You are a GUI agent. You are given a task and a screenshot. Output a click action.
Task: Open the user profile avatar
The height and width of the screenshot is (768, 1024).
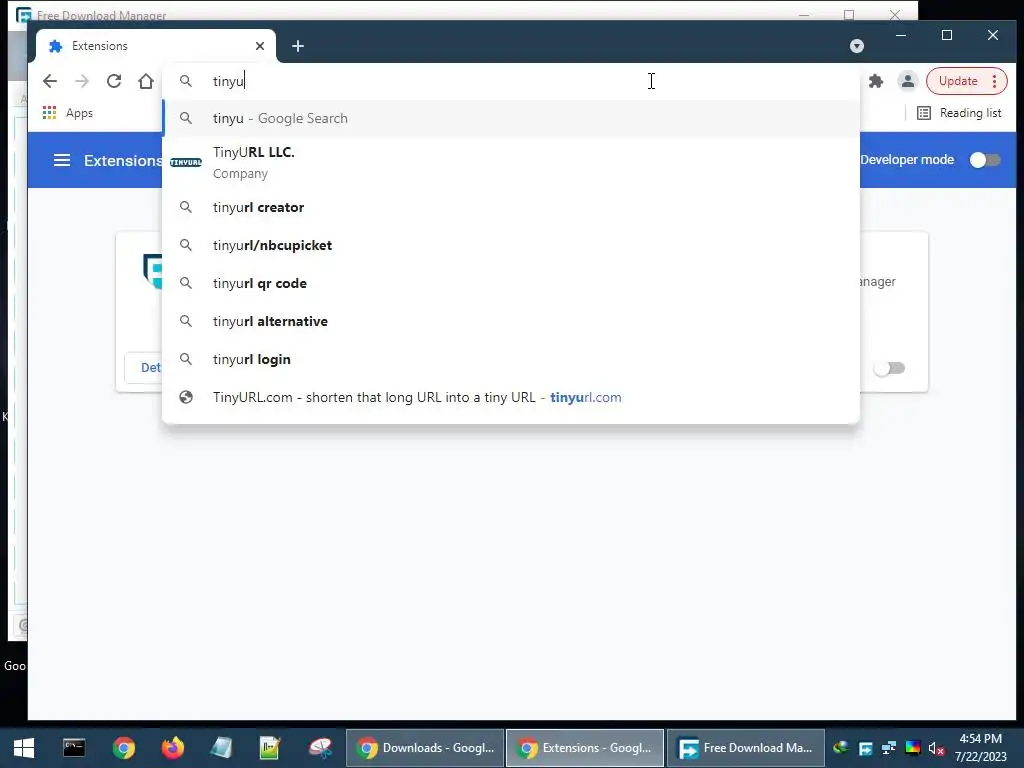tap(907, 81)
